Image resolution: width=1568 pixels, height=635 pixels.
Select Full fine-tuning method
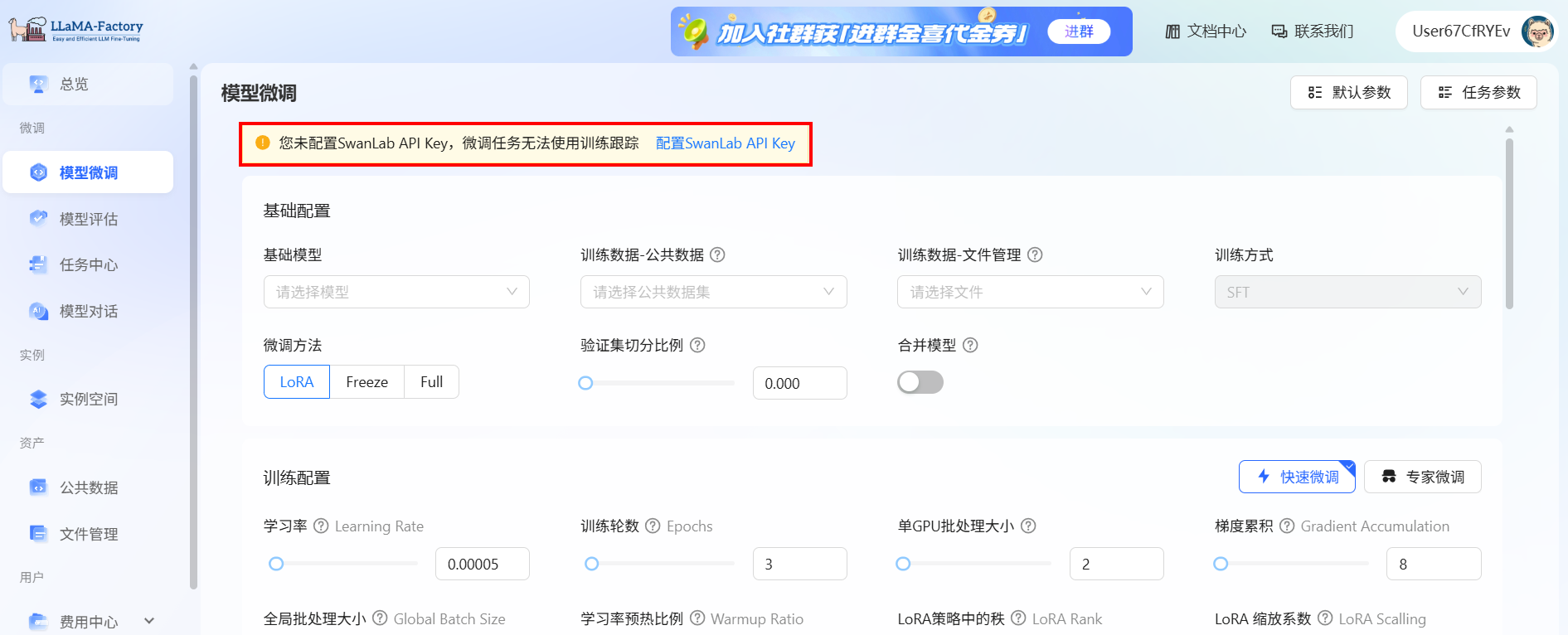431,382
